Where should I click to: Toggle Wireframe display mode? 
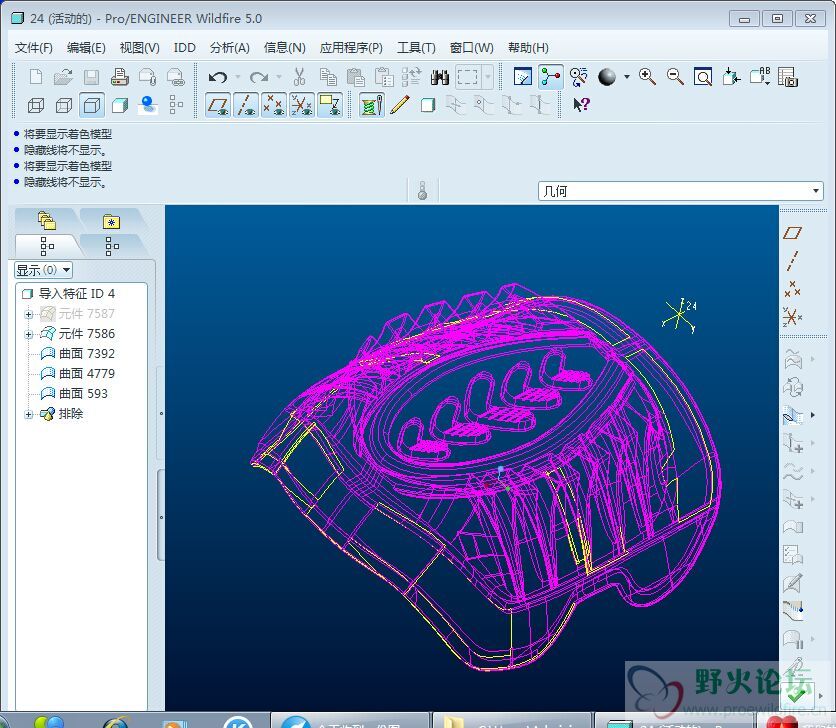click(x=36, y=105)
